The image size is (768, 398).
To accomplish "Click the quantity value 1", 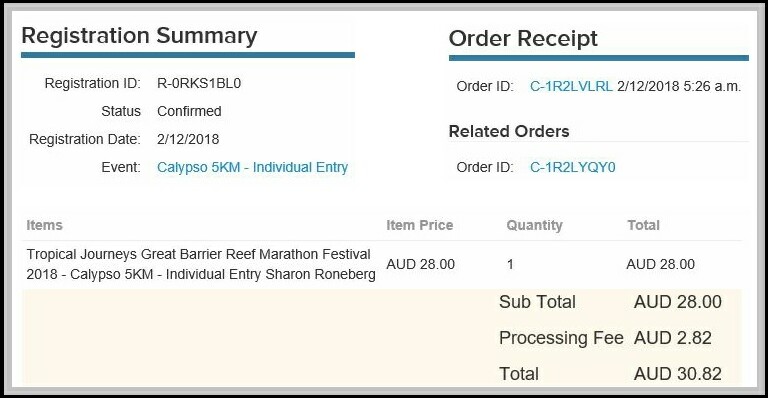I will pos(510,265).
